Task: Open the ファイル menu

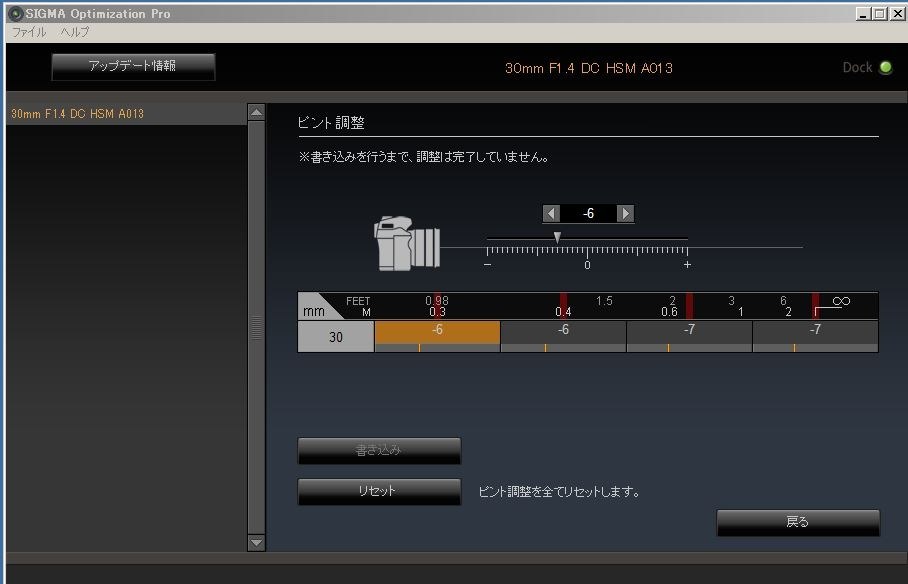Action: click(x=29, y=32)
